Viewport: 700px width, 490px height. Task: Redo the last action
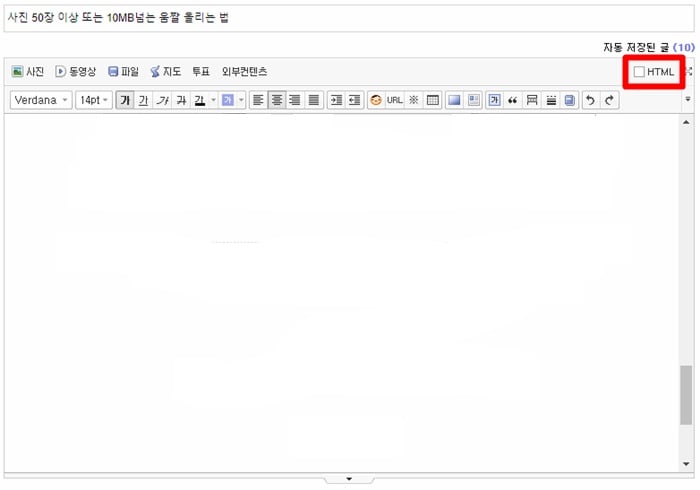609,100
